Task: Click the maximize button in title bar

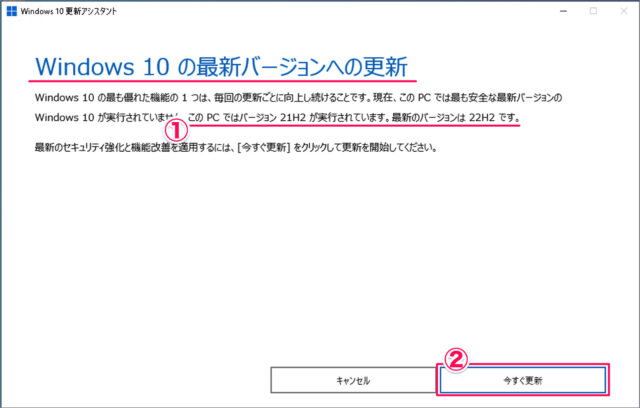Action: click(x=593, y=11)
